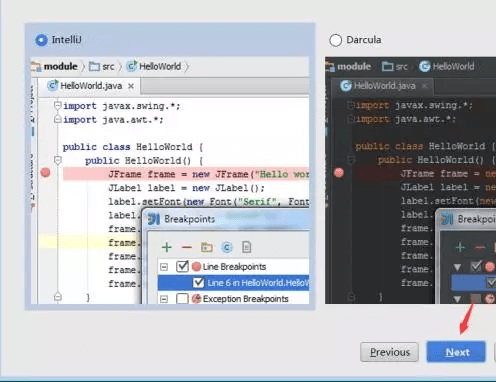This screenshot has width=496, height=382.
Task: Click the HelloWorld.java tab in light preview
Action: coord(90,86)
